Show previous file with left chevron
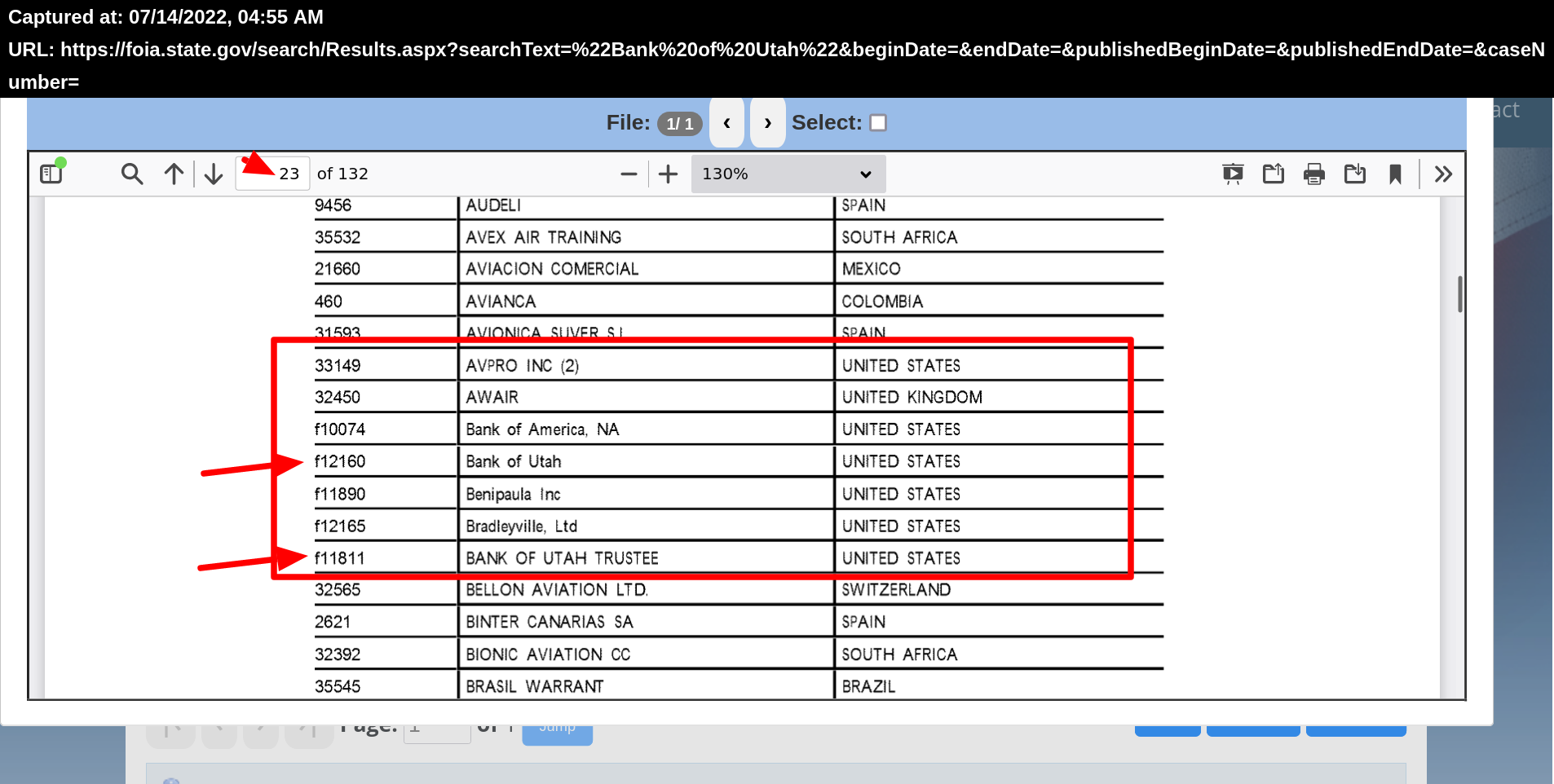The width and height of the screenshot is (1554, 784). coord(726,123)
